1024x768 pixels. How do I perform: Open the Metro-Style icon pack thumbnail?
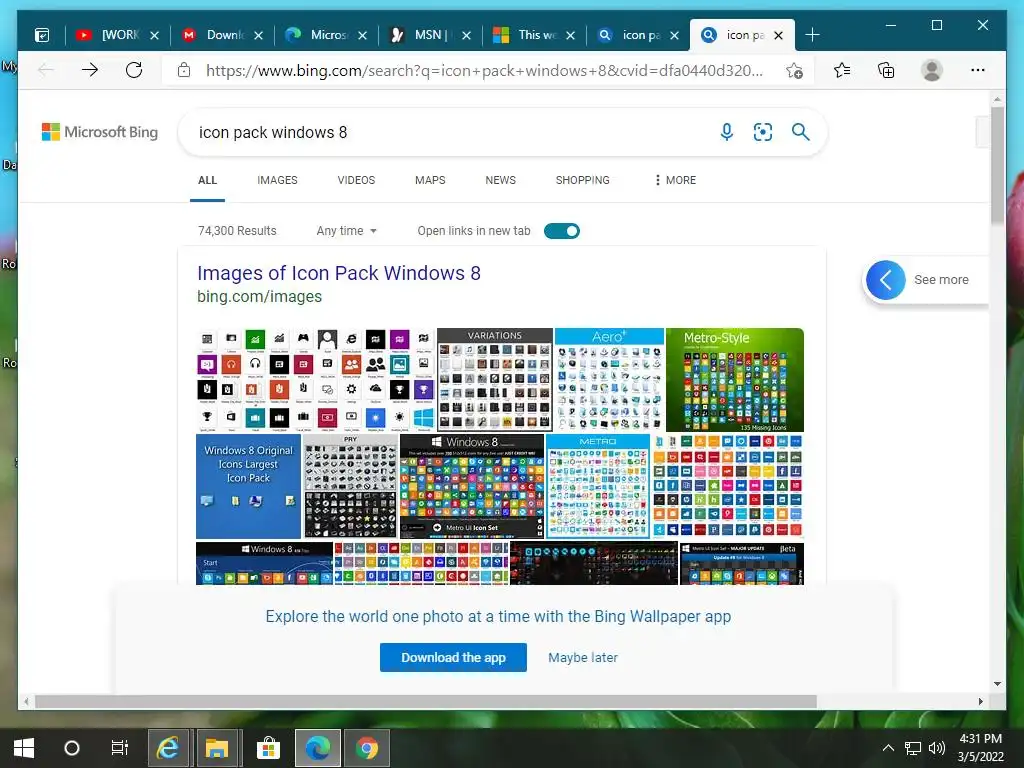[x=735, y=380]
